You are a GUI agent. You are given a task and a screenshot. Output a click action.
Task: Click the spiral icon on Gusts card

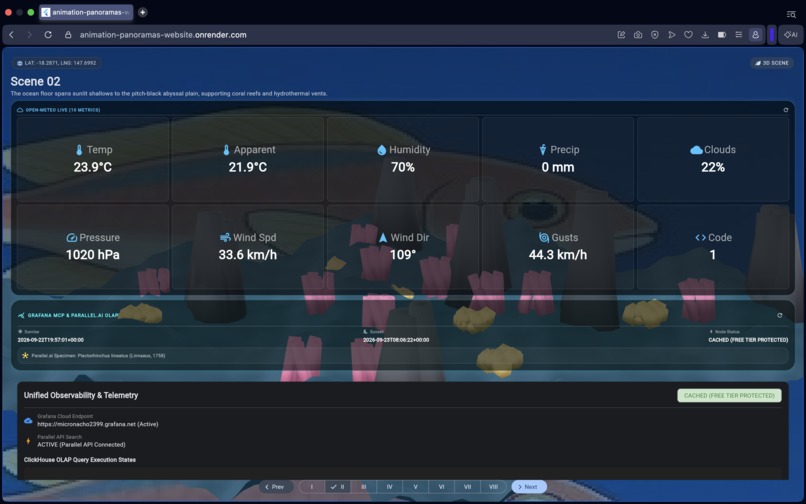pyautogui.click(x=544, y=238)
